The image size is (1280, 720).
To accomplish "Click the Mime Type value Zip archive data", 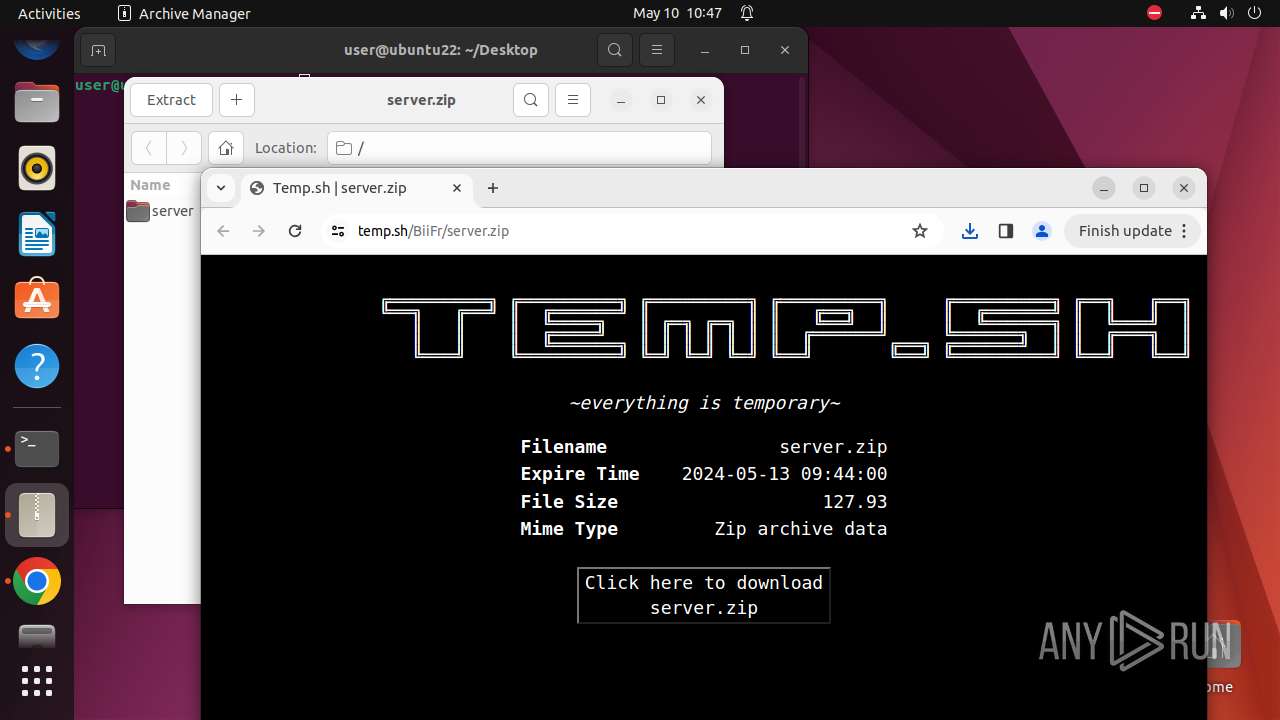I will (x=800, y=529).
